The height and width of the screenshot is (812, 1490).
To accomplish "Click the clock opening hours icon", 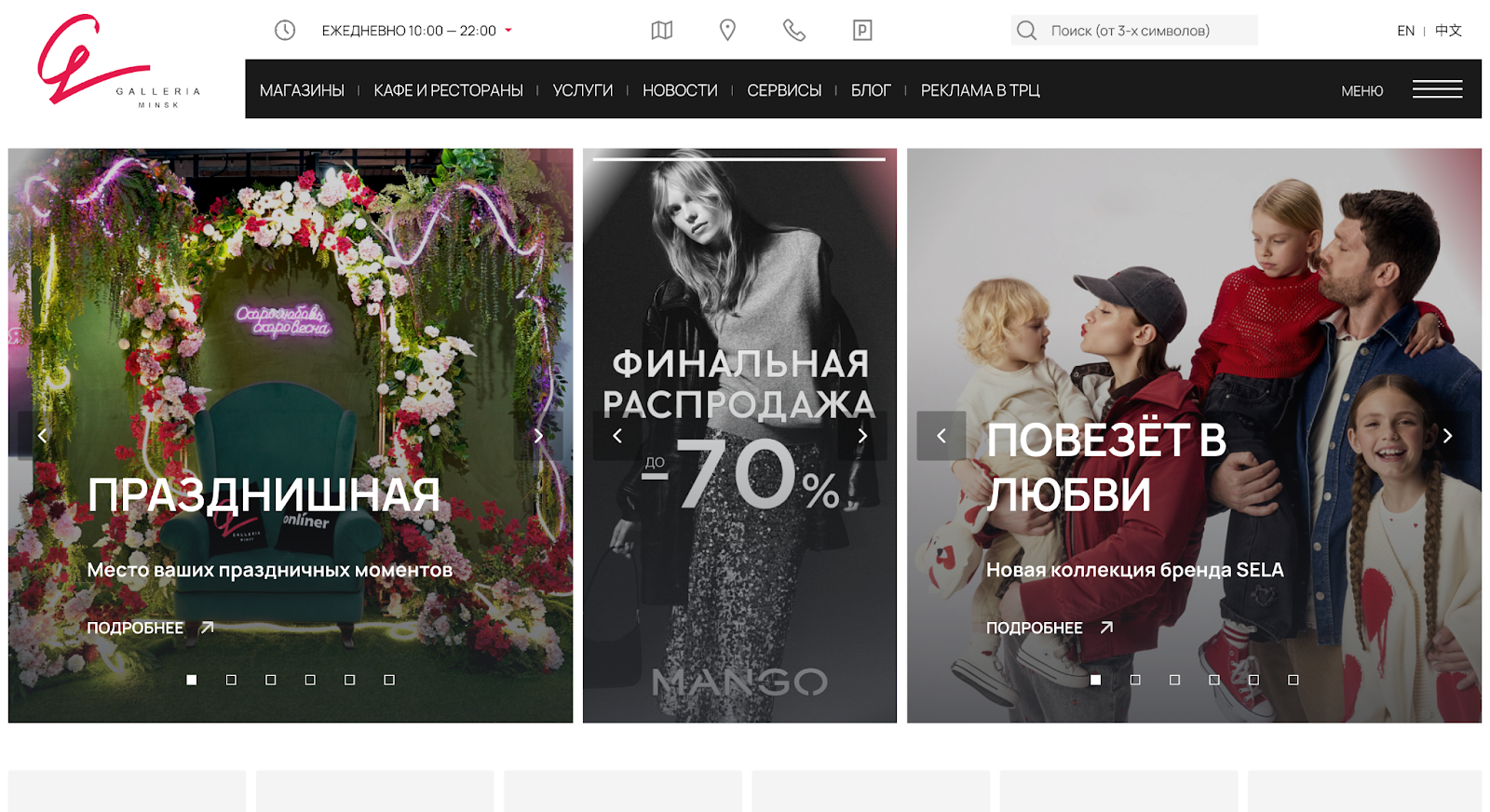I will [285, 31].
